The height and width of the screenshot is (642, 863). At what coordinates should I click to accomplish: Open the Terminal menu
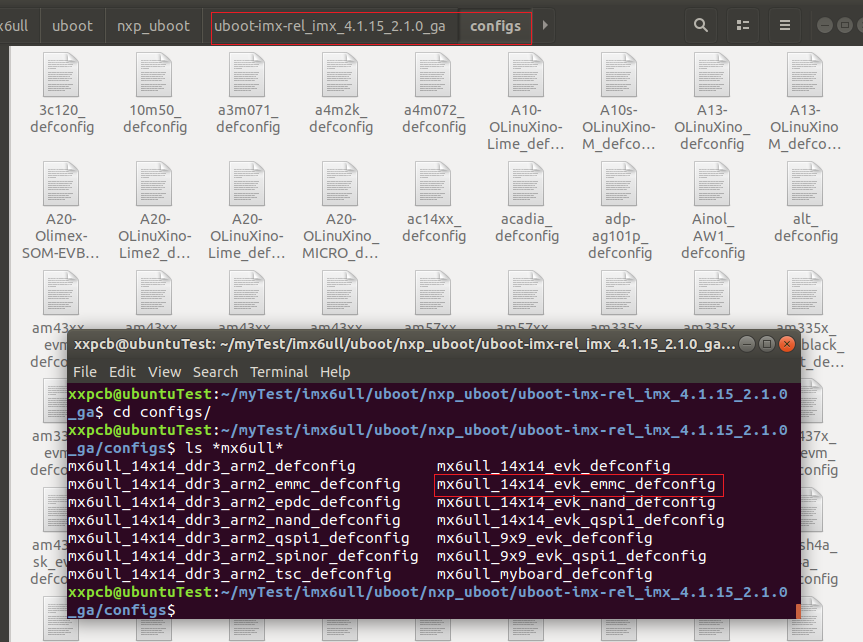(279, 372)
